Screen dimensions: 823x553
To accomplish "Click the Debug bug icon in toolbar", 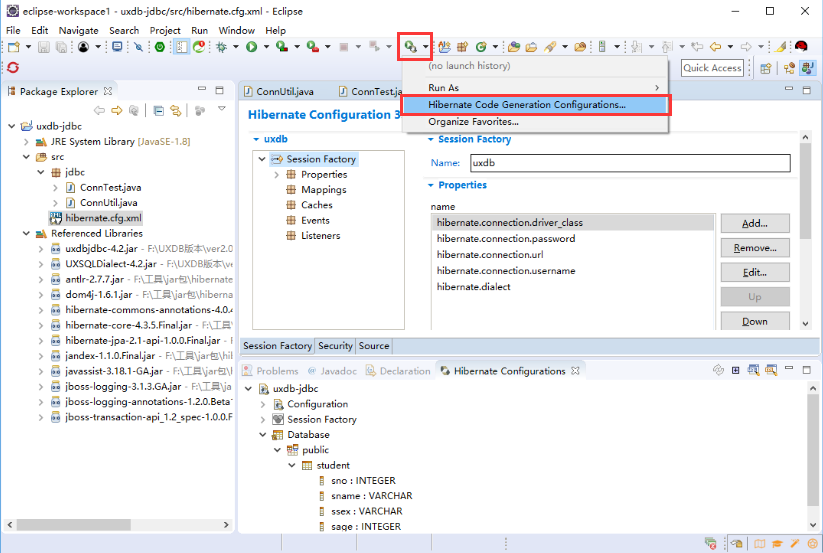I will (x=221, y=46).
